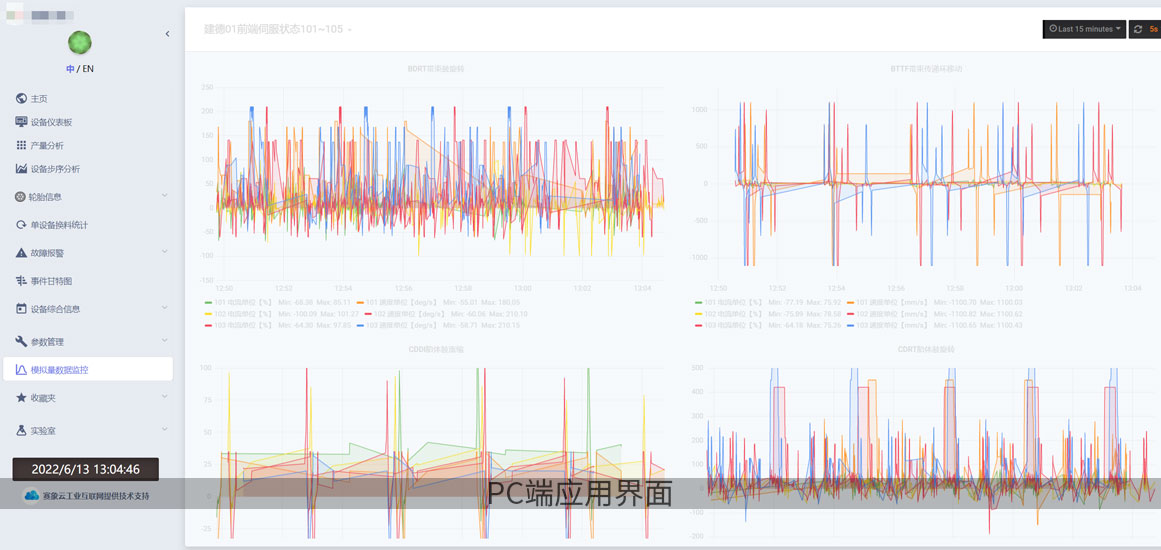Viewport: 1161px width, 550px height.
Task: Expand the 轮胎信息 submenu
Action: (164, 196)
